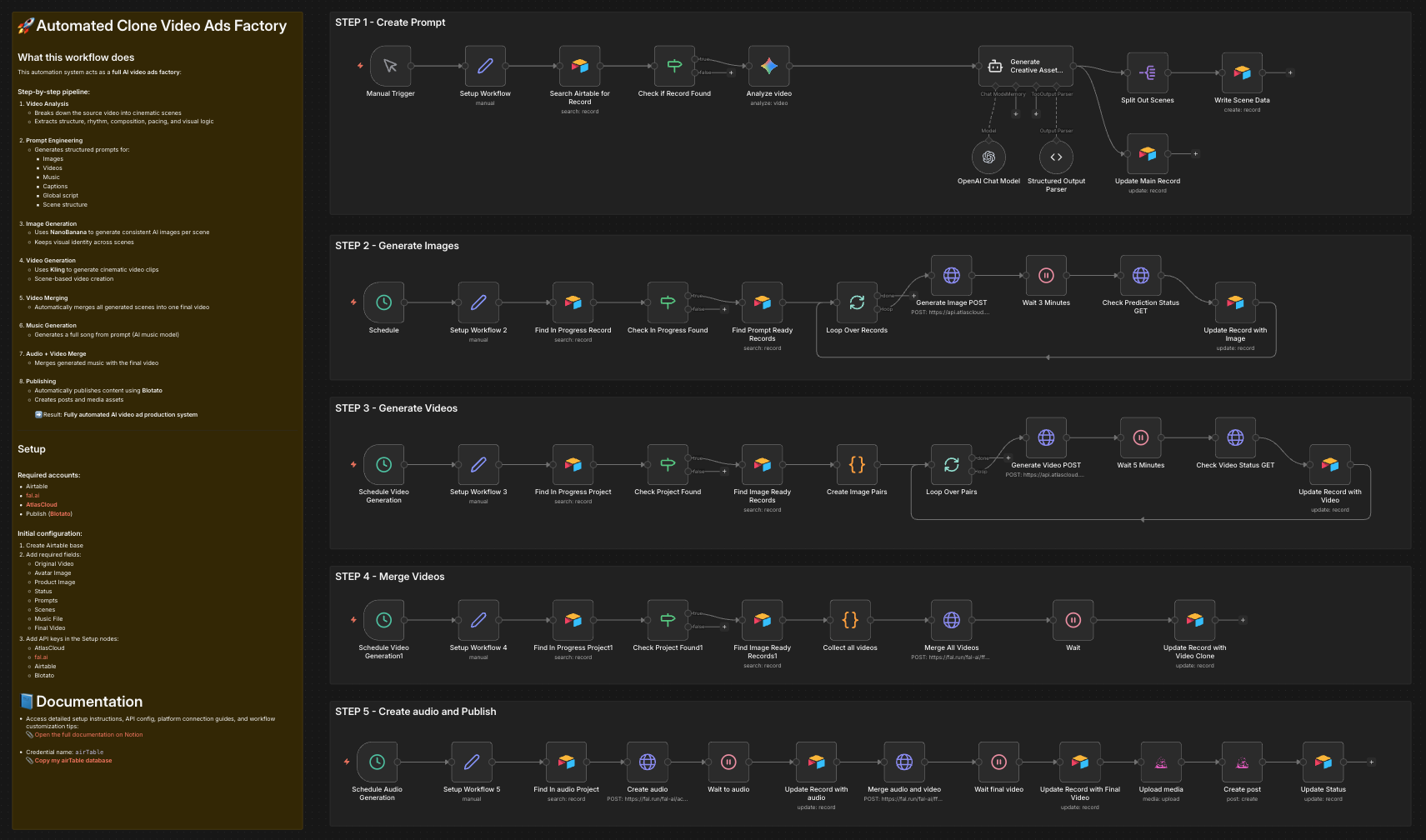Open the Upload media Blotato node
Screen dimensions: 1426x840
(1160, 762)
